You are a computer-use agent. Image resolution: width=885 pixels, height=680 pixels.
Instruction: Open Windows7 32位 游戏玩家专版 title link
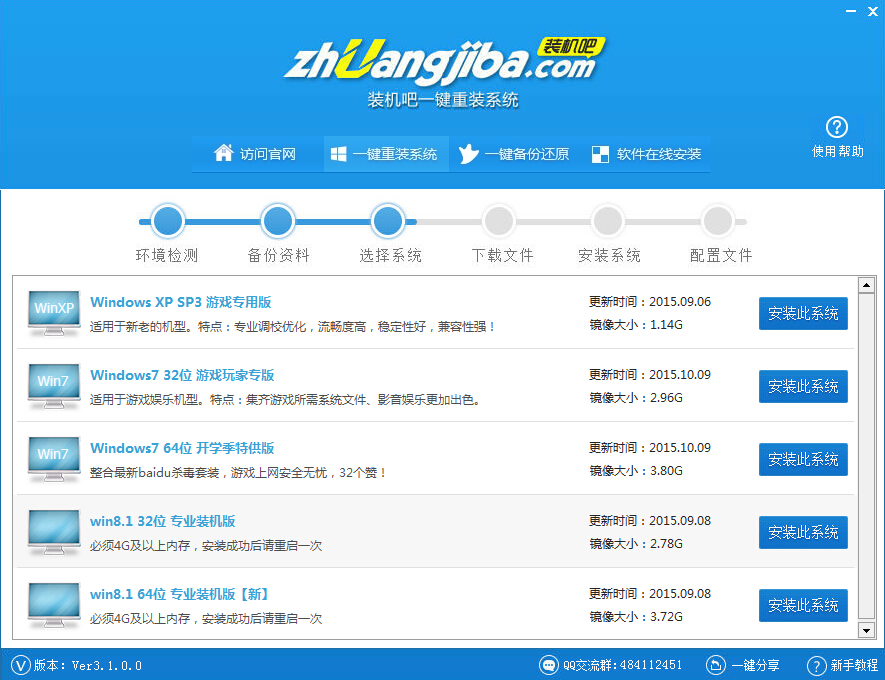182,375
